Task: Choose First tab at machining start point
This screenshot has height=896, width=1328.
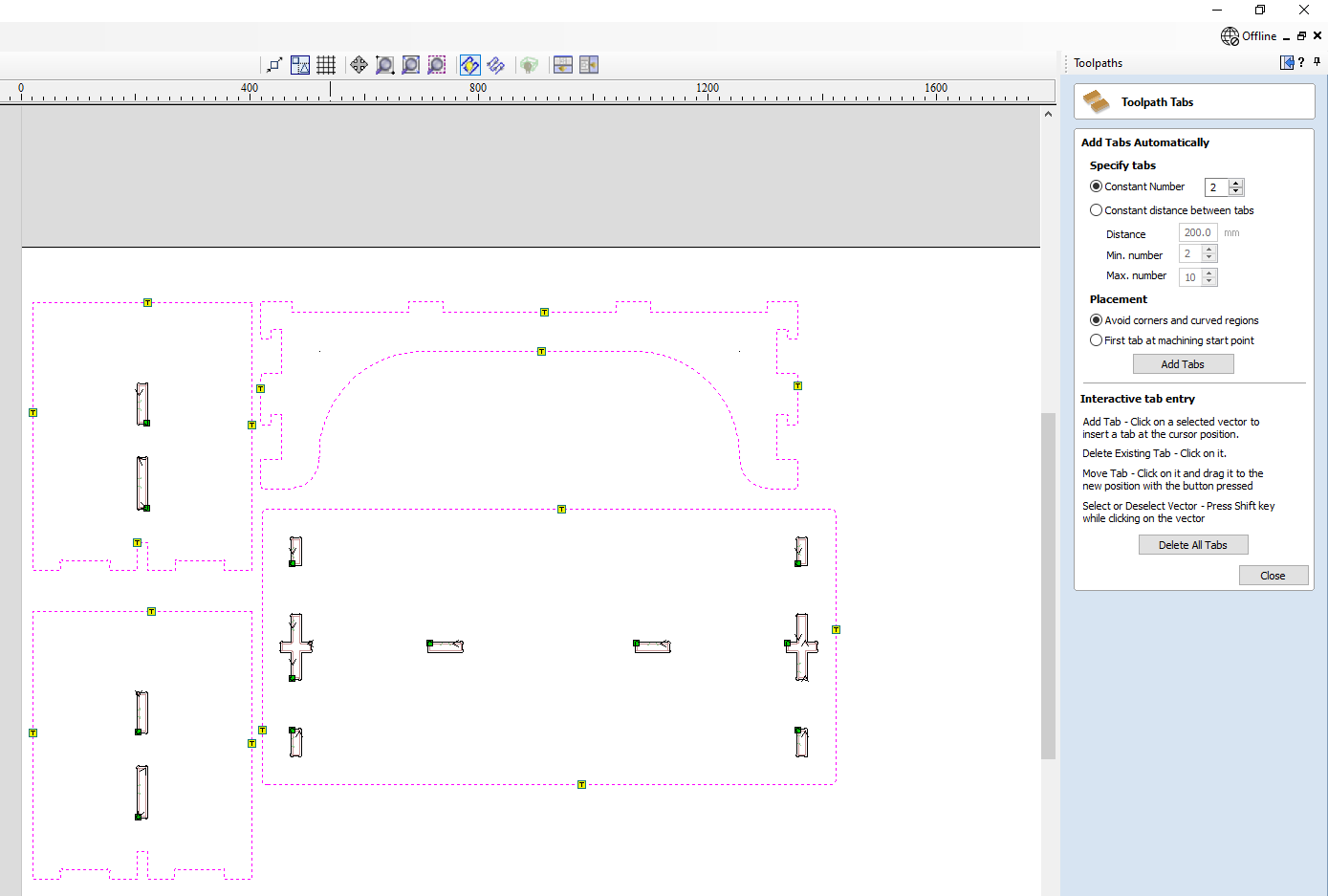Action: click(x=1097, y=340)
